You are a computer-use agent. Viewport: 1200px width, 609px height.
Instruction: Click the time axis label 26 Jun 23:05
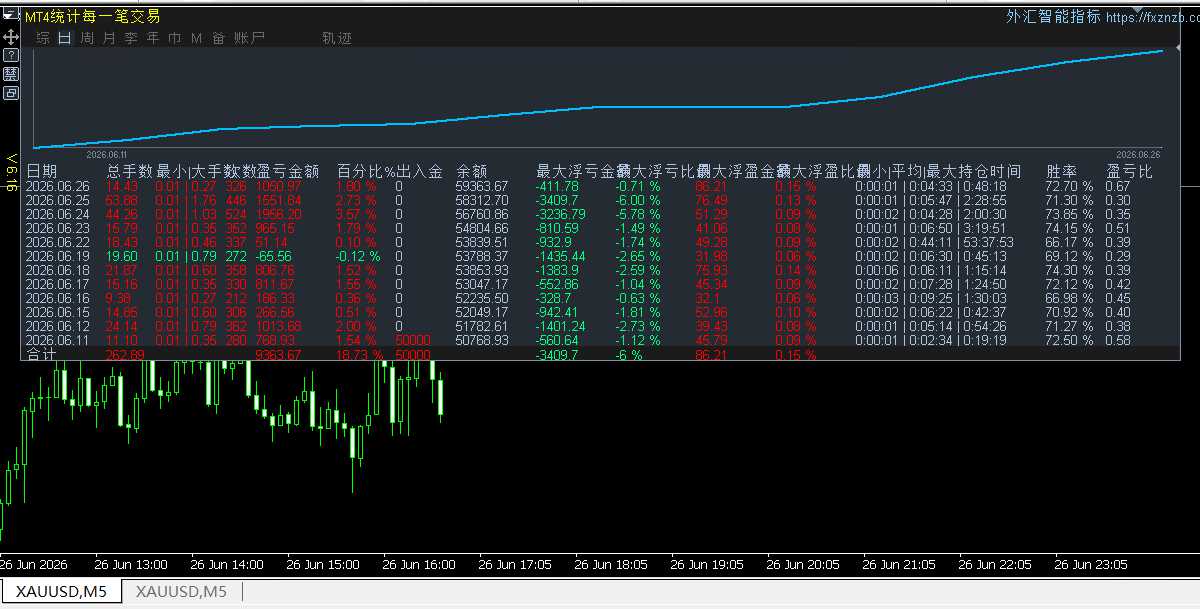pyautogui.click(x=1092, y=565)
